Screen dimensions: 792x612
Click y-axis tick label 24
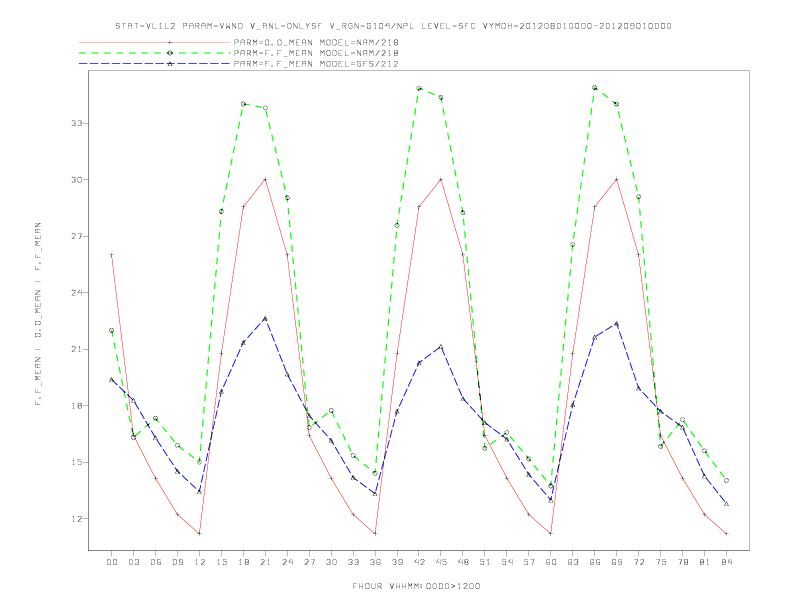77,293
